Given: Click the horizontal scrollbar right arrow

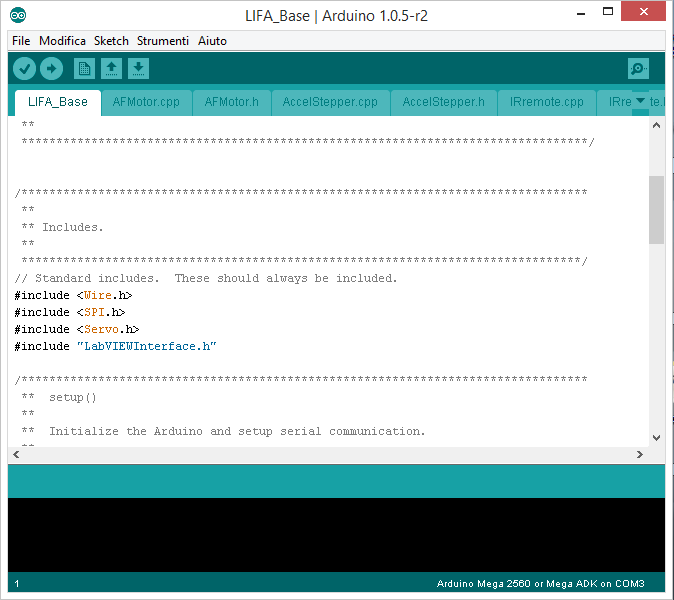Looking at the screenshot, I should click(x=640, y=454).
